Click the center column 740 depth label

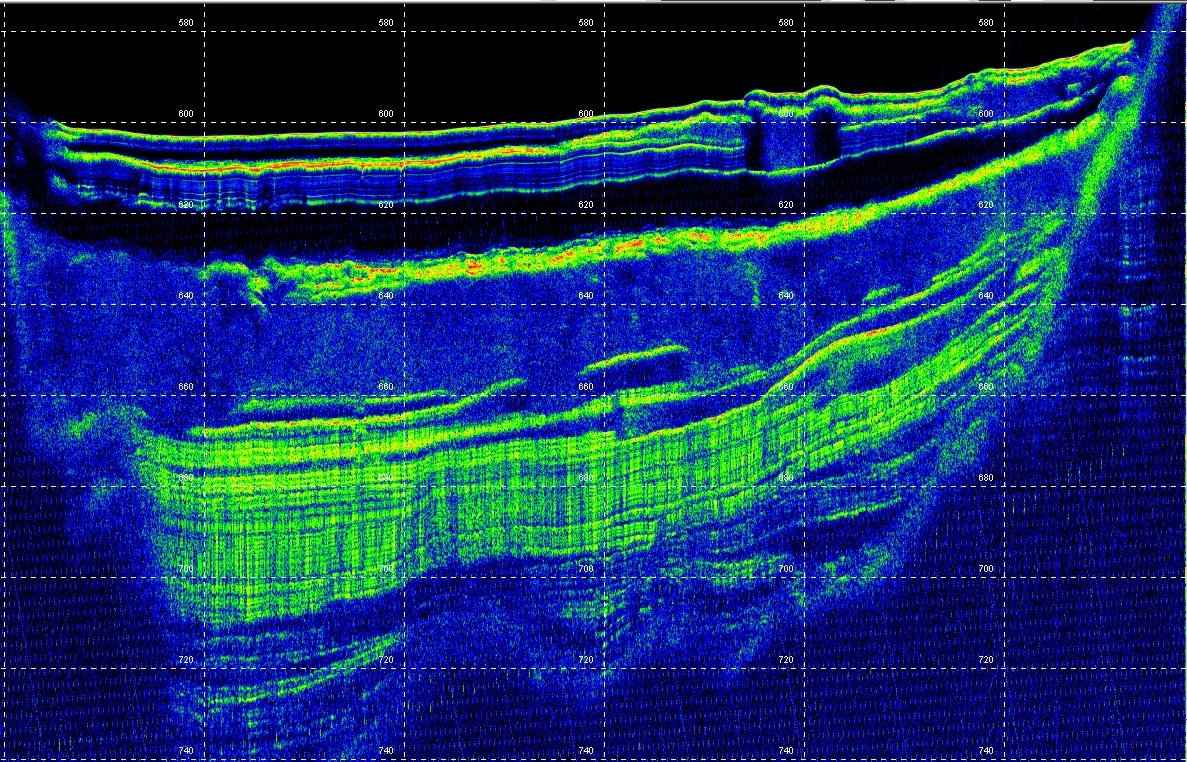coord(586,751)
